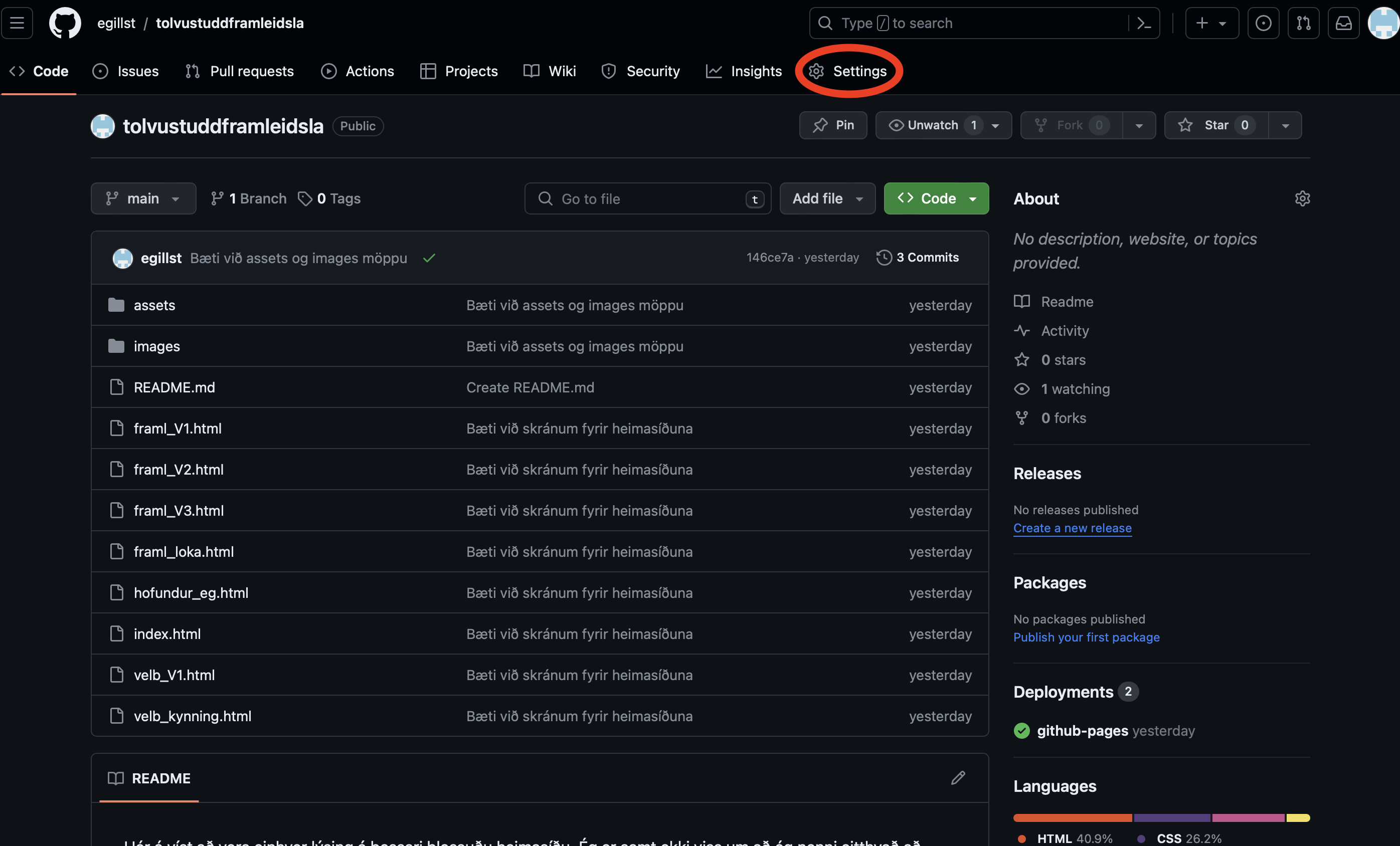The image size is (1400, 846).
Task: Click the CSS purple language bar segment
Action: click(1172, 817)
